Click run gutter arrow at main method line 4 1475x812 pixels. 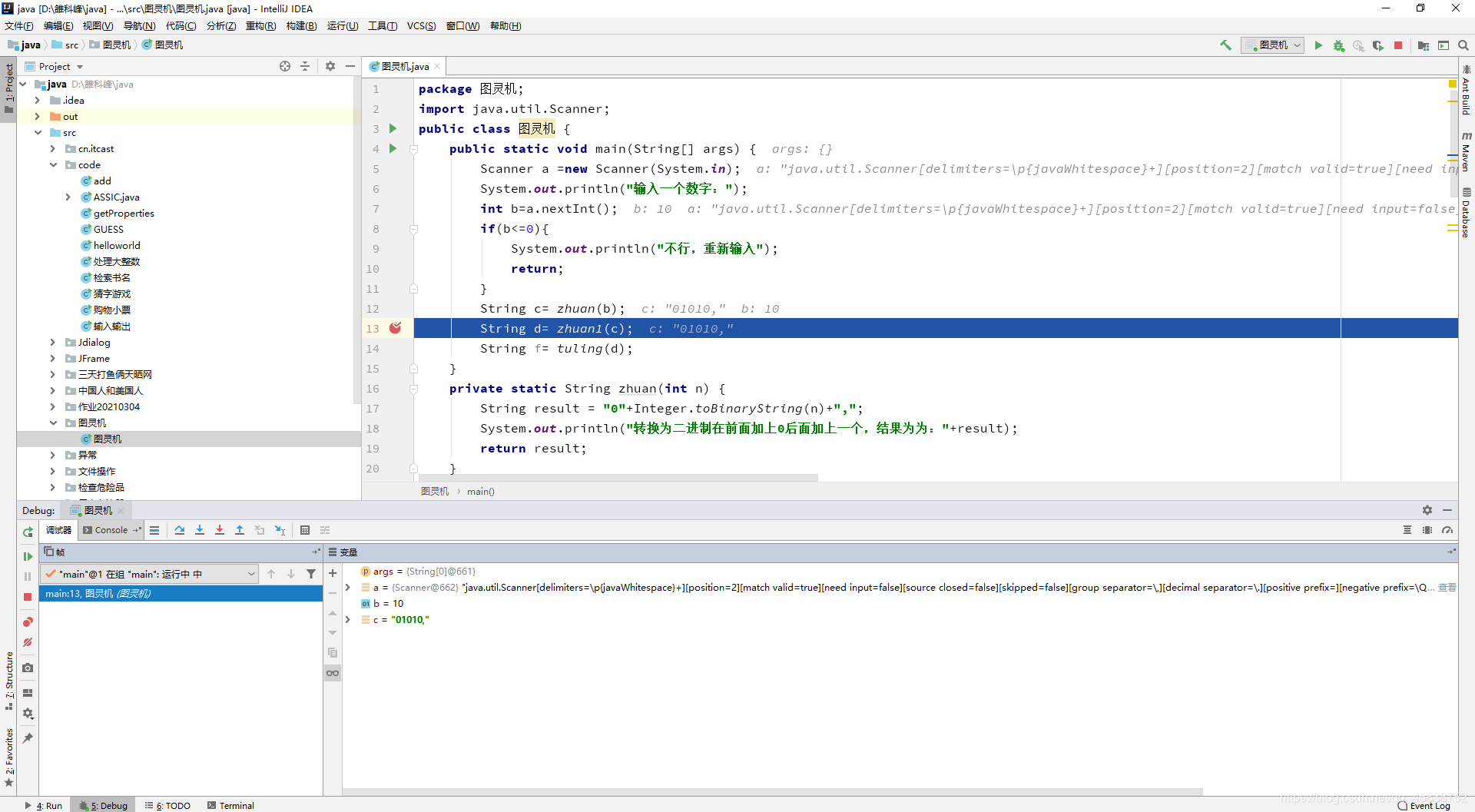[393, 148]
